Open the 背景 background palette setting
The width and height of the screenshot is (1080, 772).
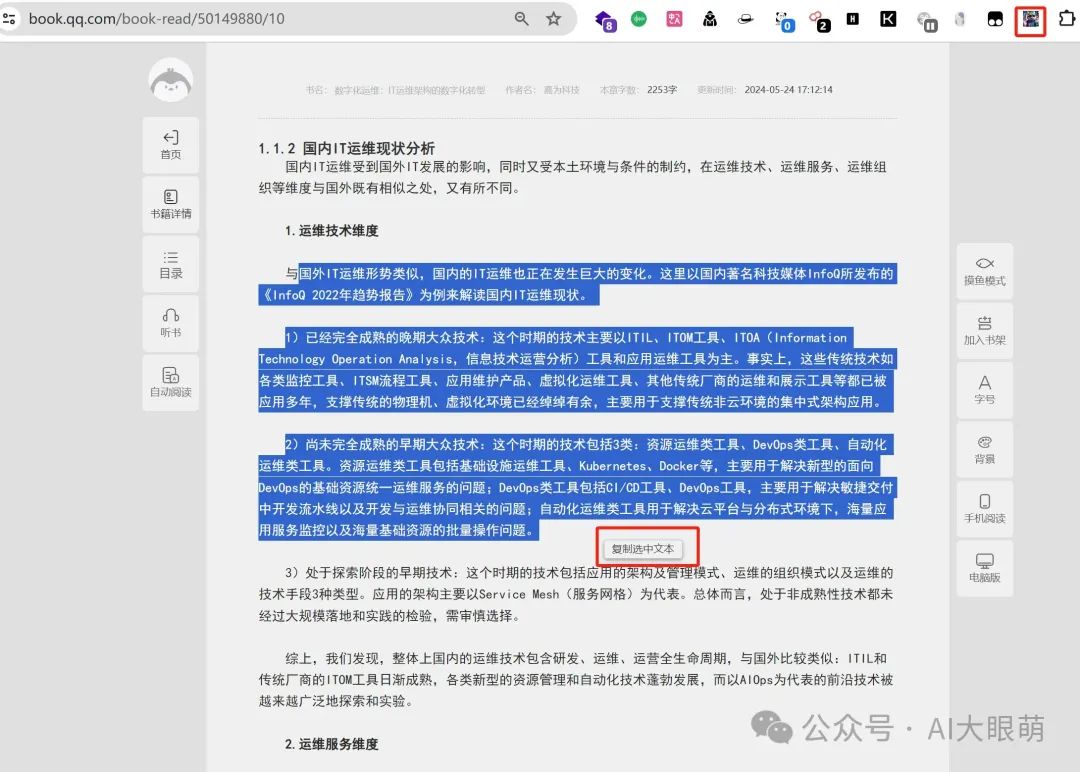coord(984,450)
